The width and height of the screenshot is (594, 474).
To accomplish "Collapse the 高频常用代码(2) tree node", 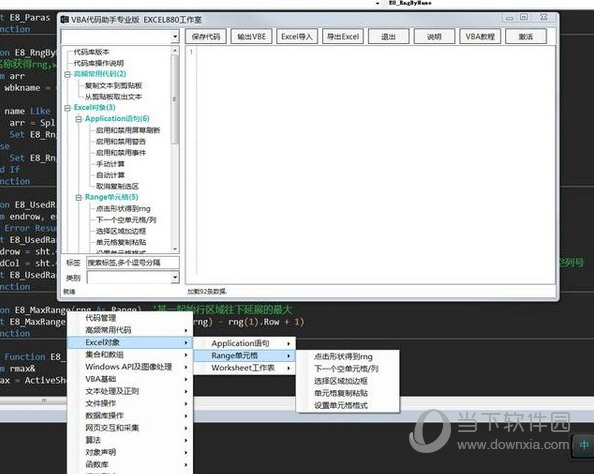I will (68, 74).
